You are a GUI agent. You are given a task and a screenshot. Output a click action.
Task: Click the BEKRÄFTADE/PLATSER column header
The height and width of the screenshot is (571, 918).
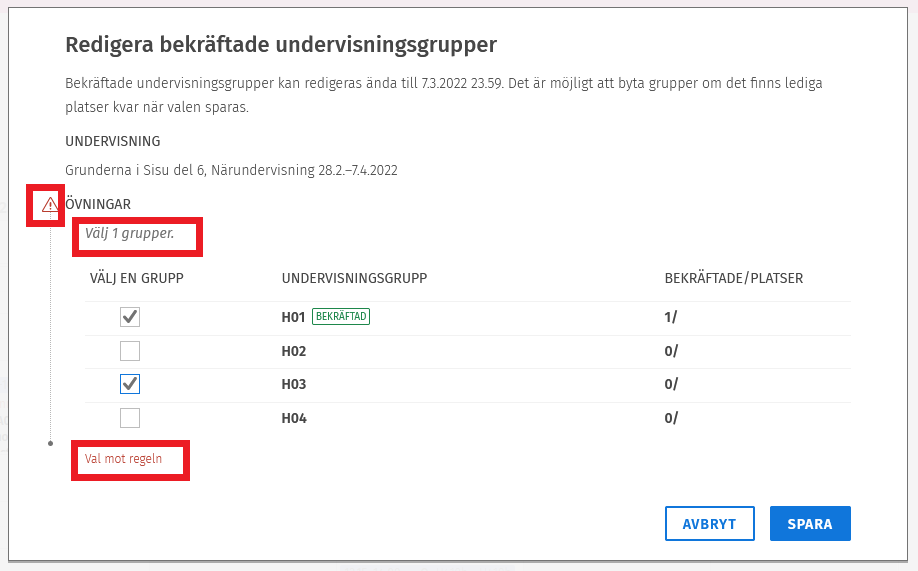[x=734, y=277]
